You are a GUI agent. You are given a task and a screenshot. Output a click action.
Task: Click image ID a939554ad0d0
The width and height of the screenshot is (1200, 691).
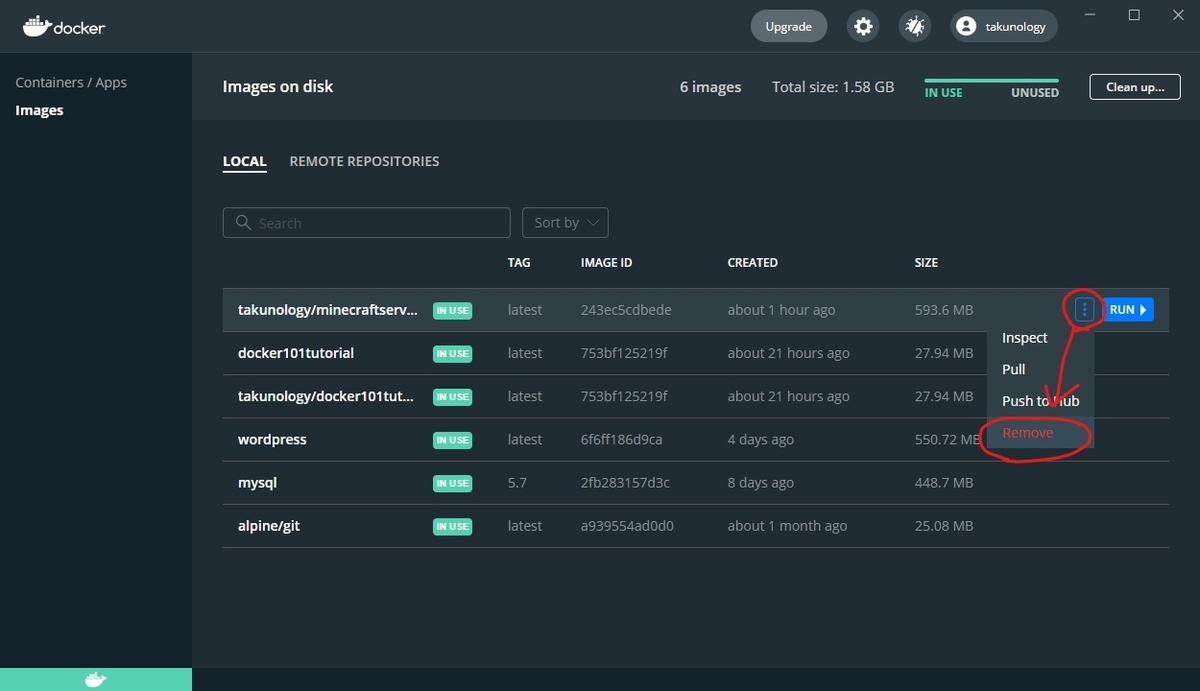[627, 525]
